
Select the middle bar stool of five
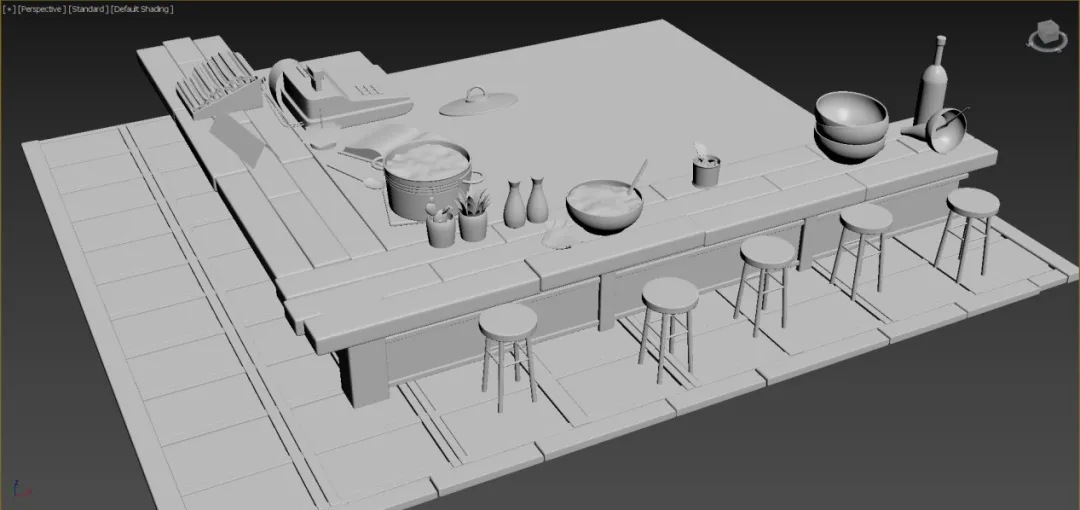[x=767, y=274]
